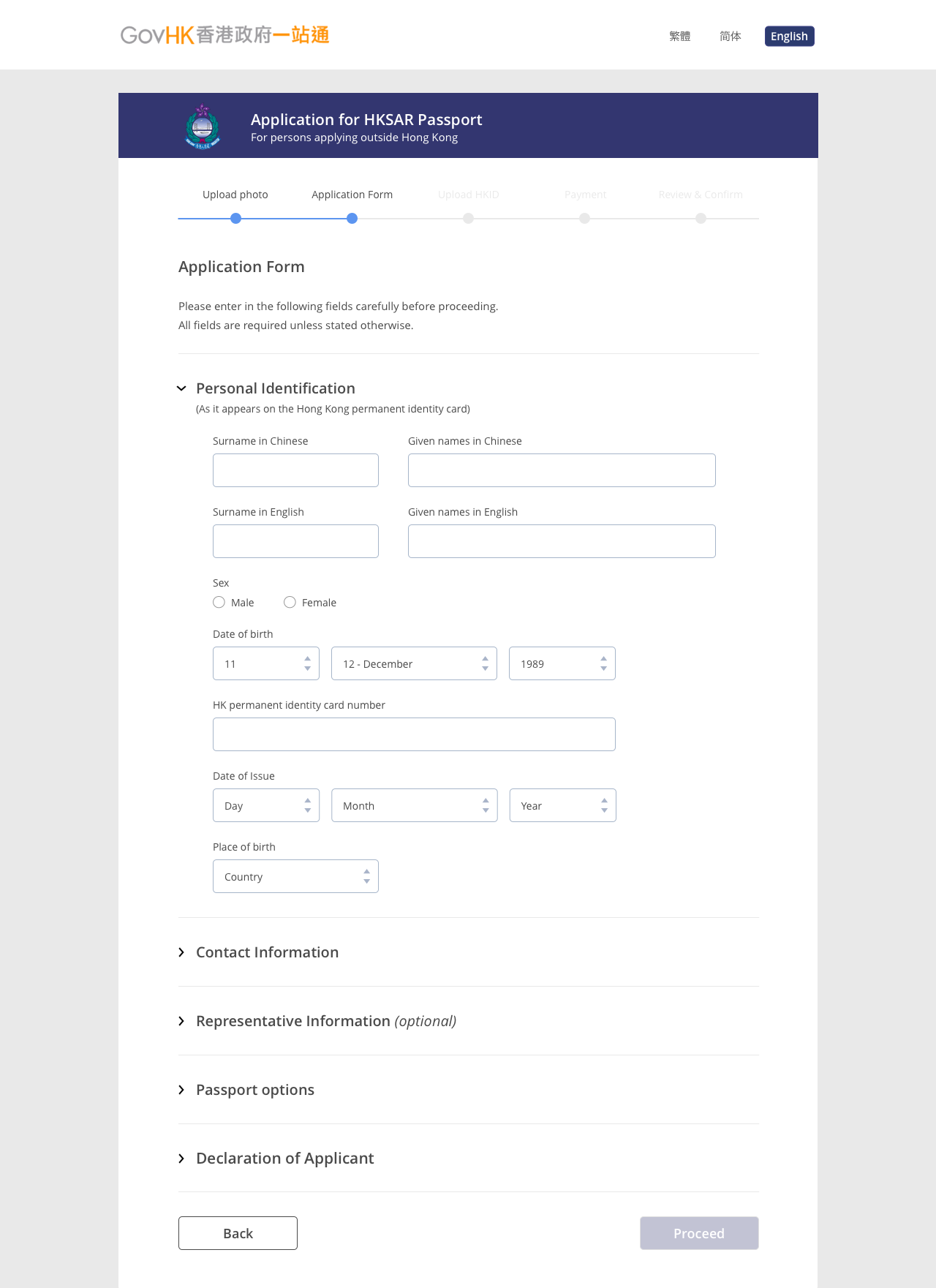This screenshot has width=936, height=1288.
Task: Open the birth month dropdown
Action: [x=414, y=663]
